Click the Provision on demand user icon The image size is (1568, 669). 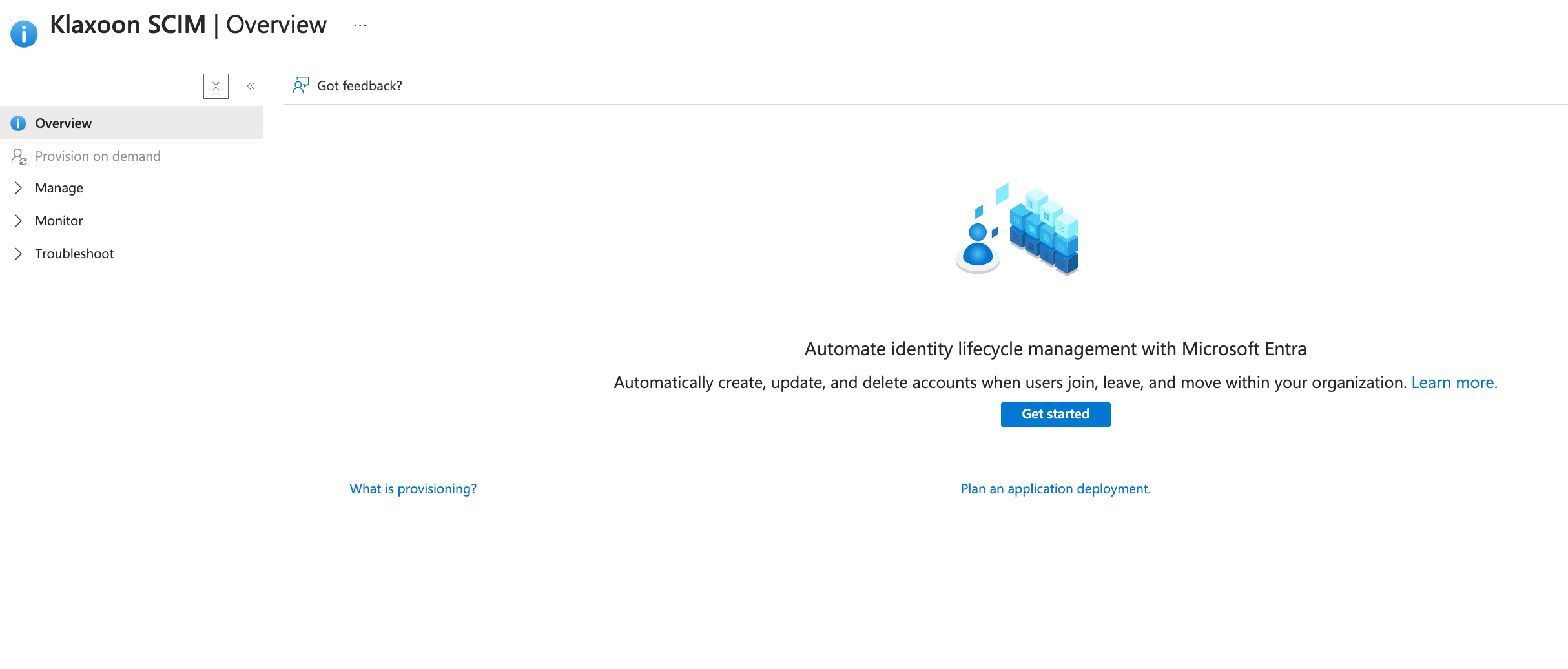pos(19,156)
